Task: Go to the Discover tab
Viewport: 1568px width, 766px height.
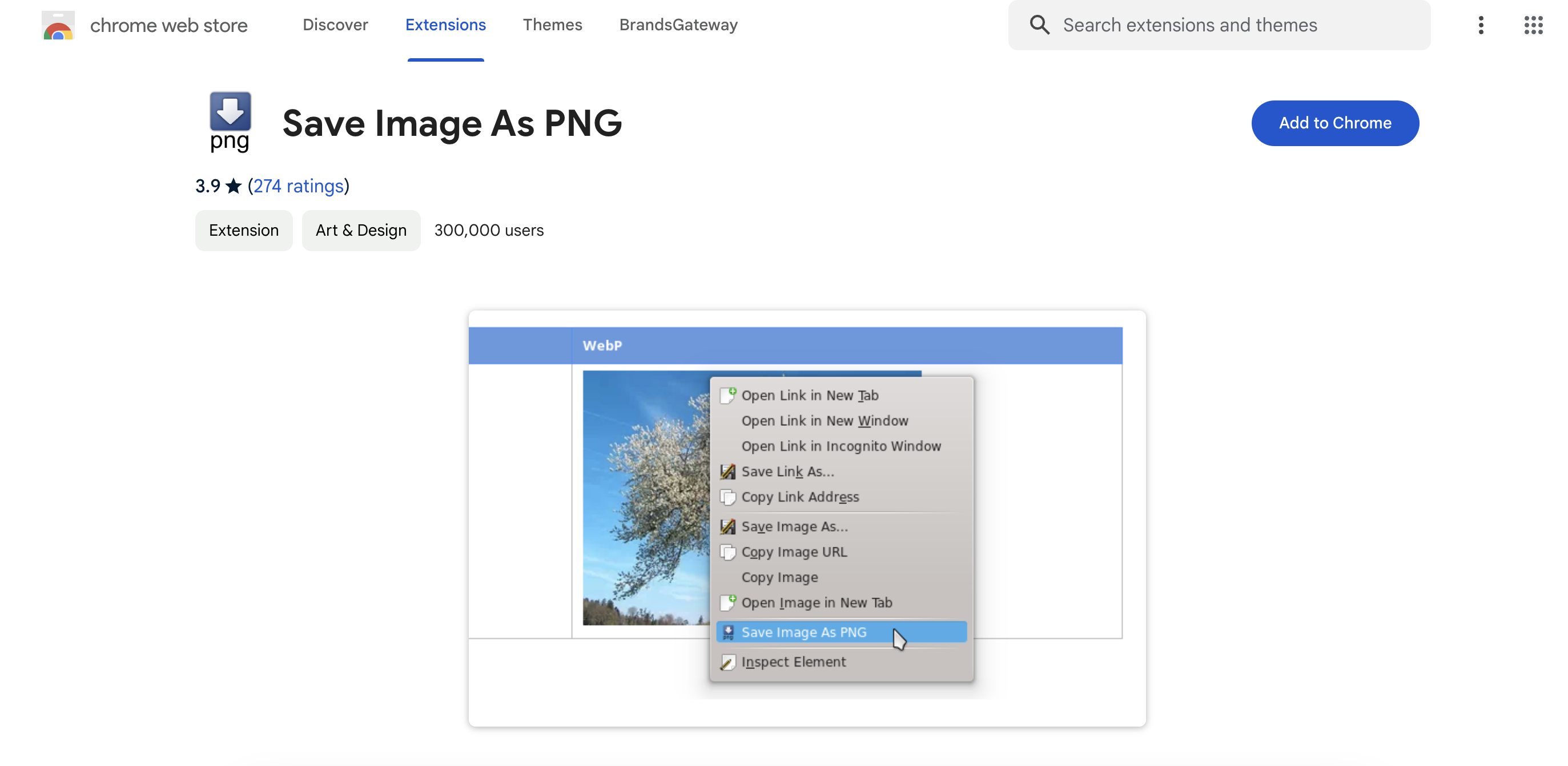Action: (x=335, y=25)
